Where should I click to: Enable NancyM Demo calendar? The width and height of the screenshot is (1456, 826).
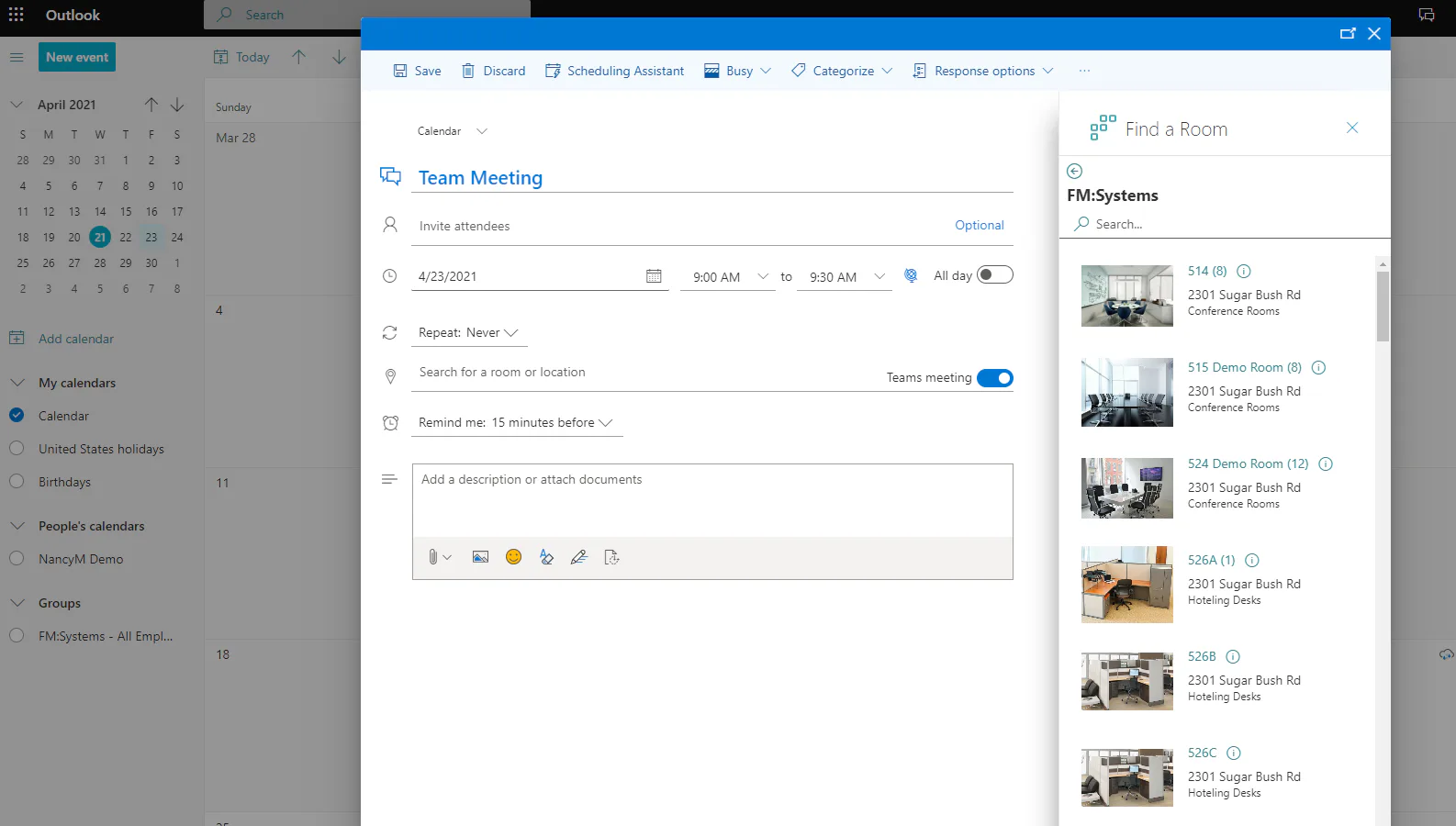17,558
